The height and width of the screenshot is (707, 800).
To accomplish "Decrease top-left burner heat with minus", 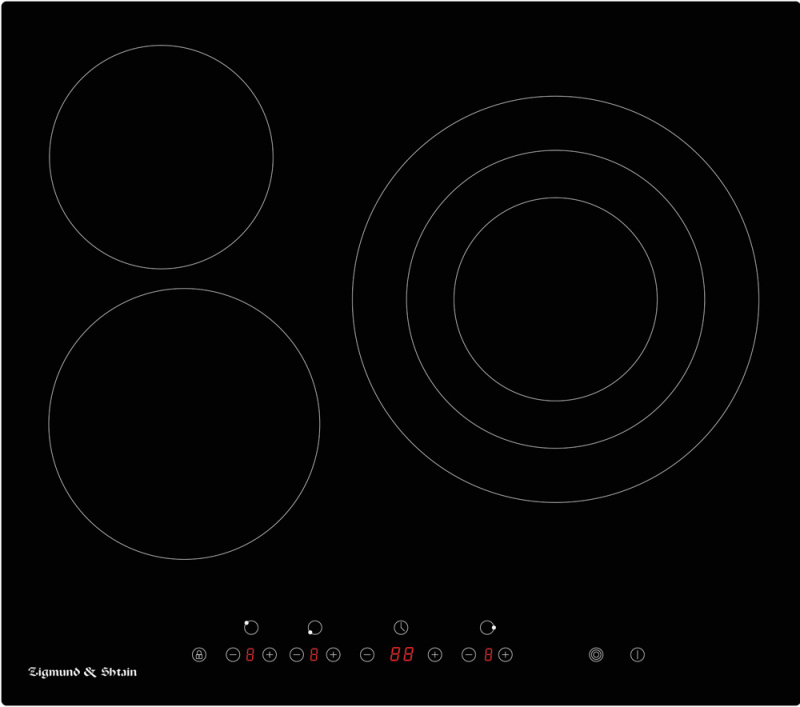I will (232, 655).
